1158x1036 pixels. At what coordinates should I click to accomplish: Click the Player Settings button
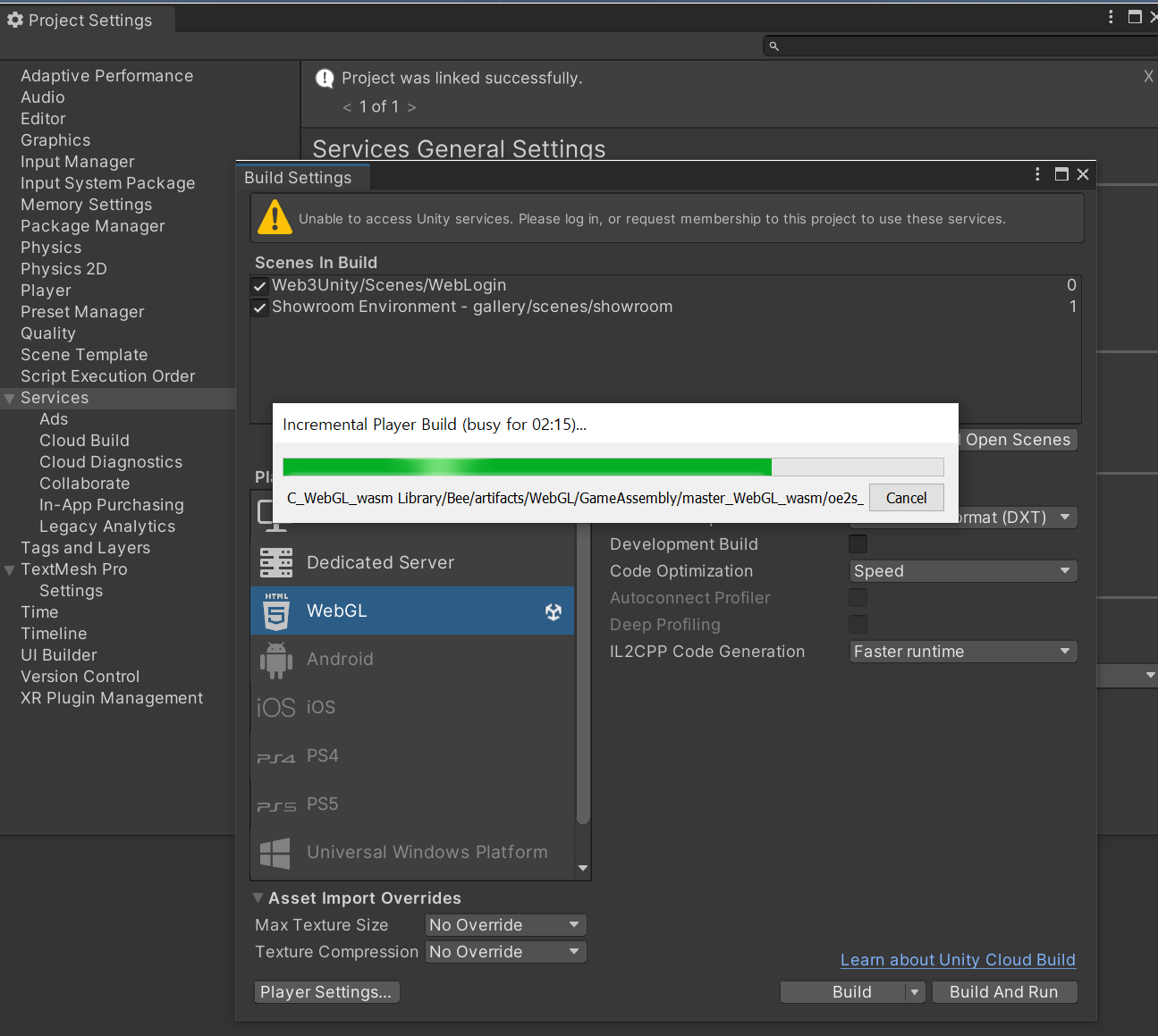tap(326, 992)
